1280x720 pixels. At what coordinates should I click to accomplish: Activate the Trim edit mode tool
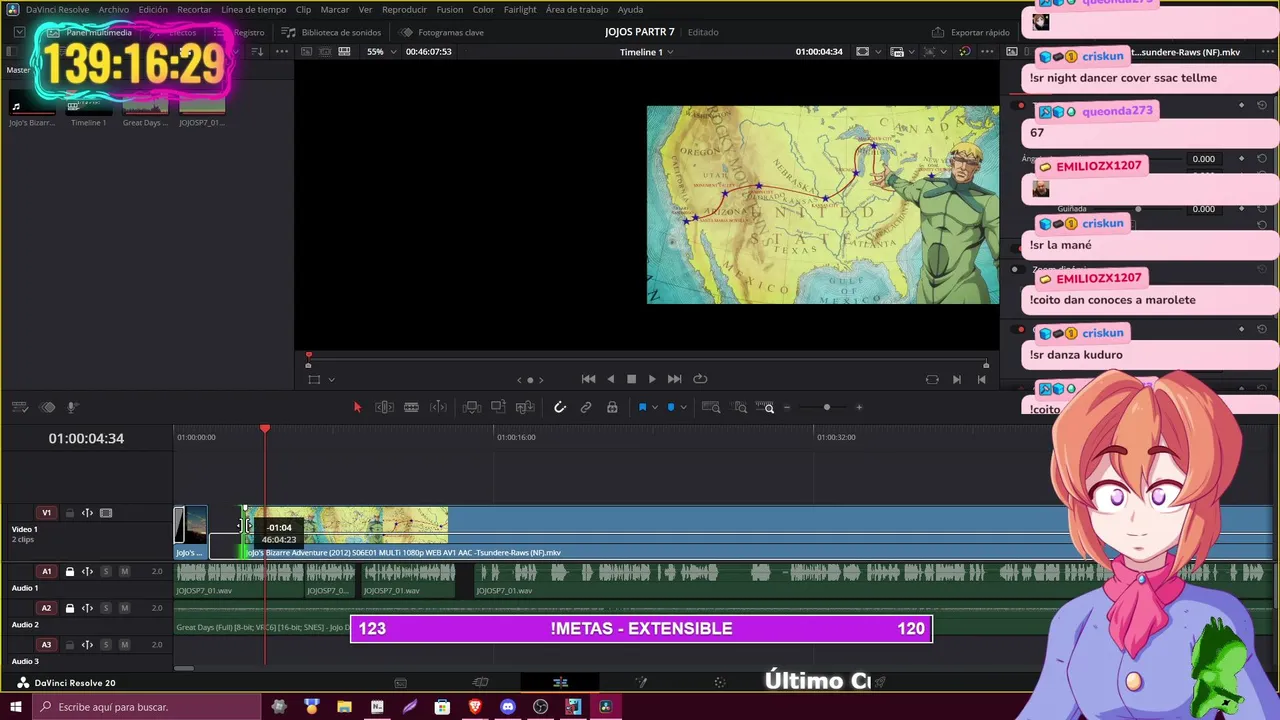tap(384, 407)
